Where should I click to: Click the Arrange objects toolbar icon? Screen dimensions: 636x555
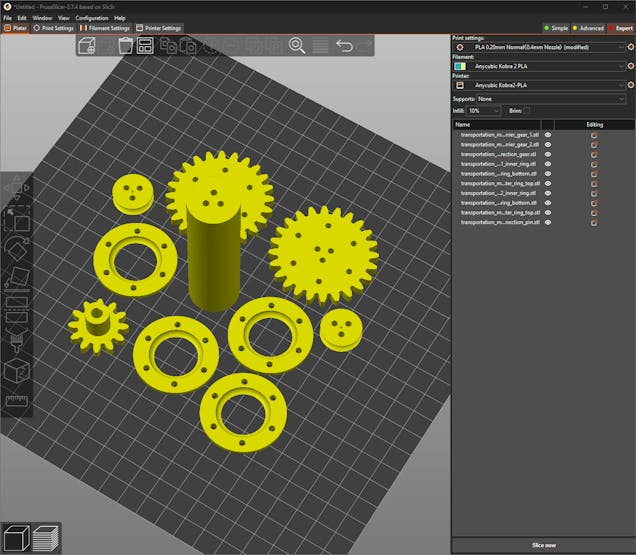pos(145,46)
